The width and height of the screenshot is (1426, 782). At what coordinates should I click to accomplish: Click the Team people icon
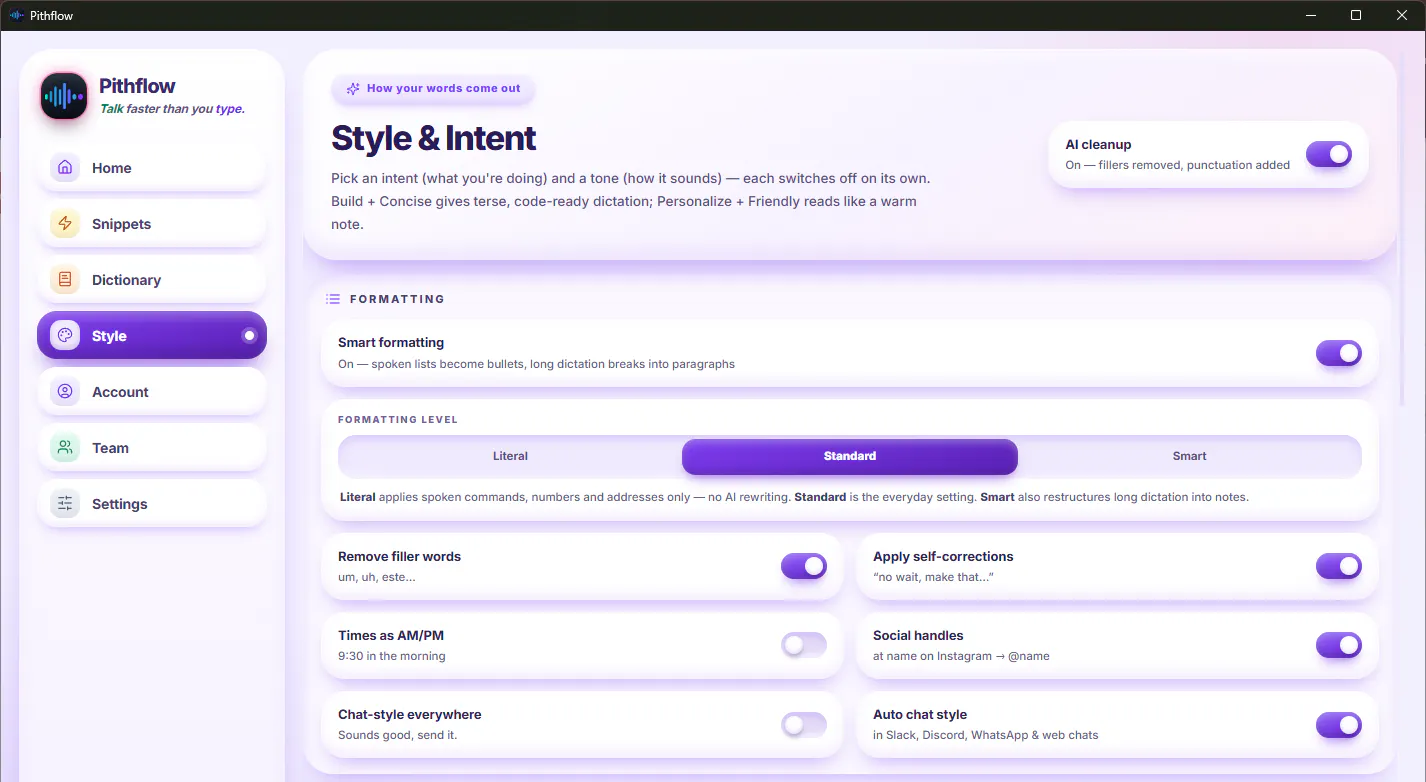tap(65, 448)
